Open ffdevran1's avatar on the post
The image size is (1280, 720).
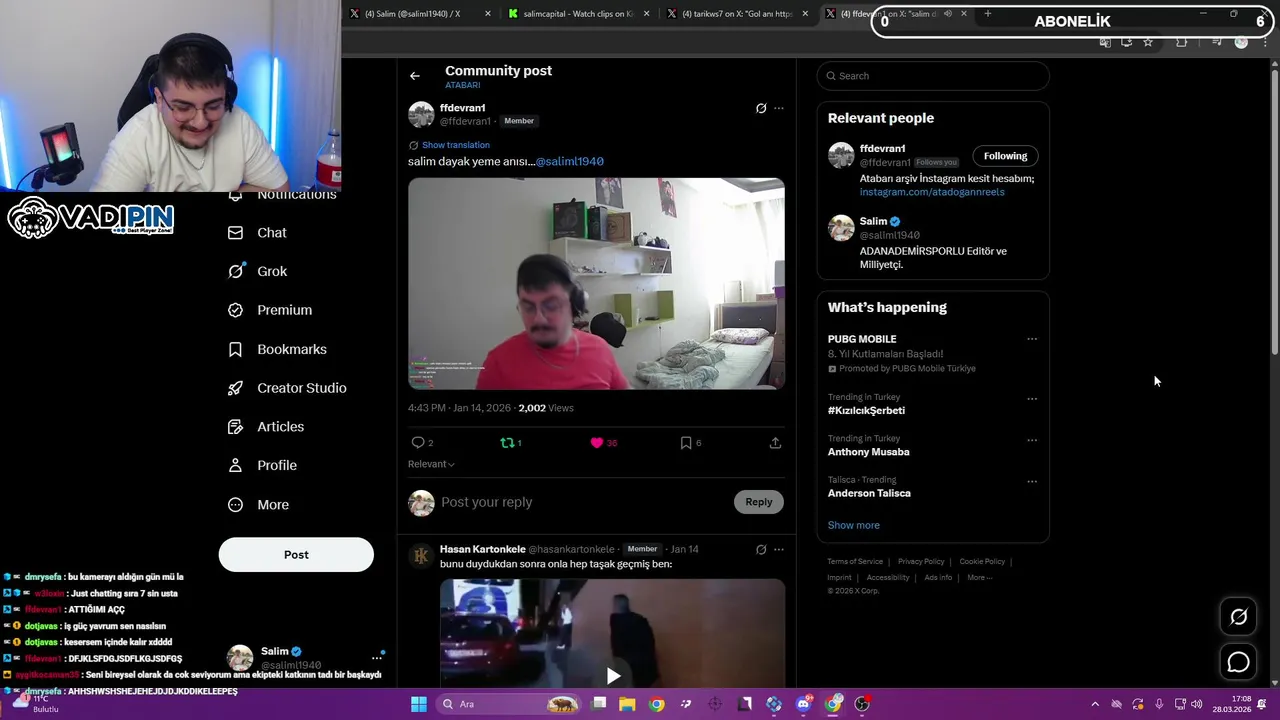click(421, 114)
